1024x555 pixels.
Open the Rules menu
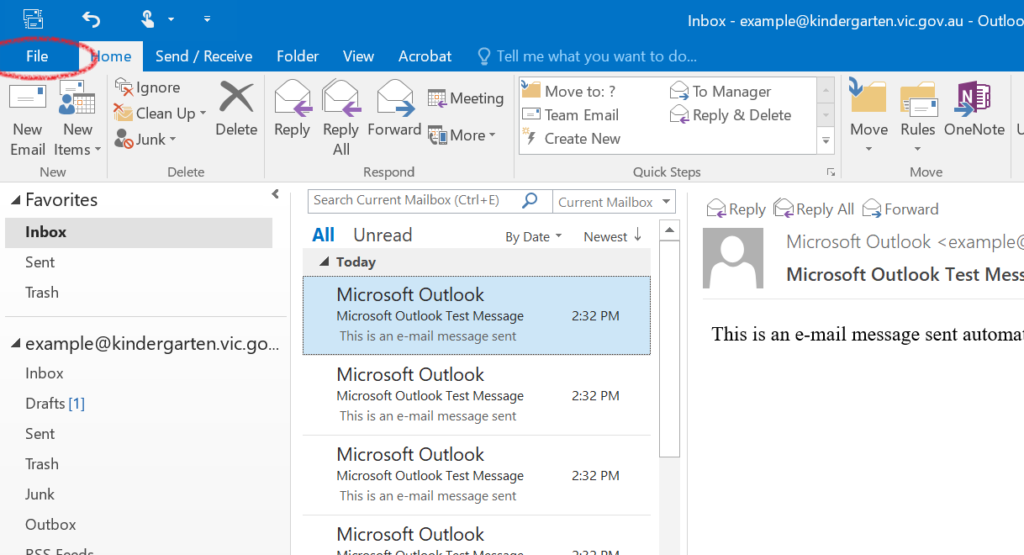pyautogui.click(x=918, y=117)
